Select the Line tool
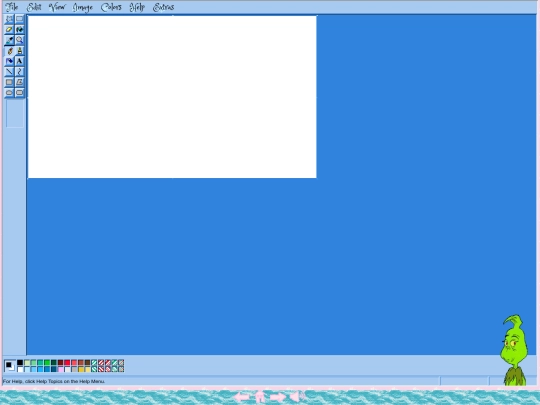540x405 pixels. click(x=9, y=72)
